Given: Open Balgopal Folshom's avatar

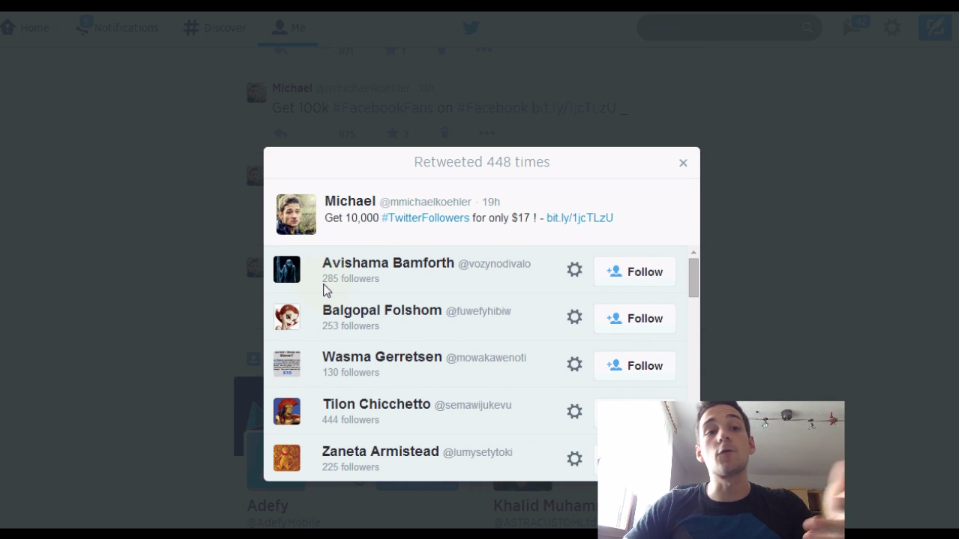Looking at the screenshot, I should [x=287, y=317].
